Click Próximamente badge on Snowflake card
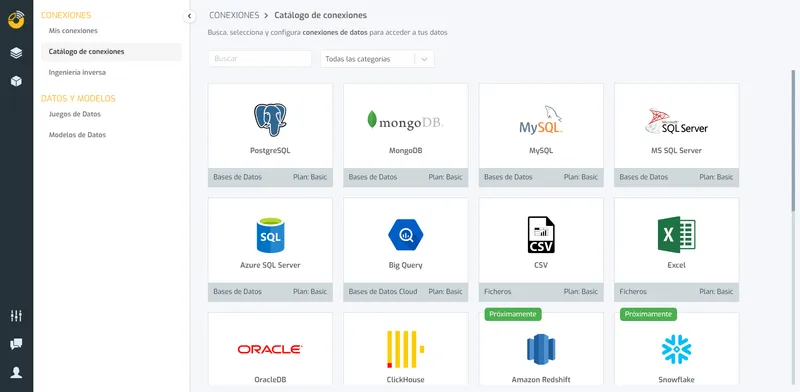Image resolution: width=800 pixels, height=392 pixels. (x=648, y=314)
